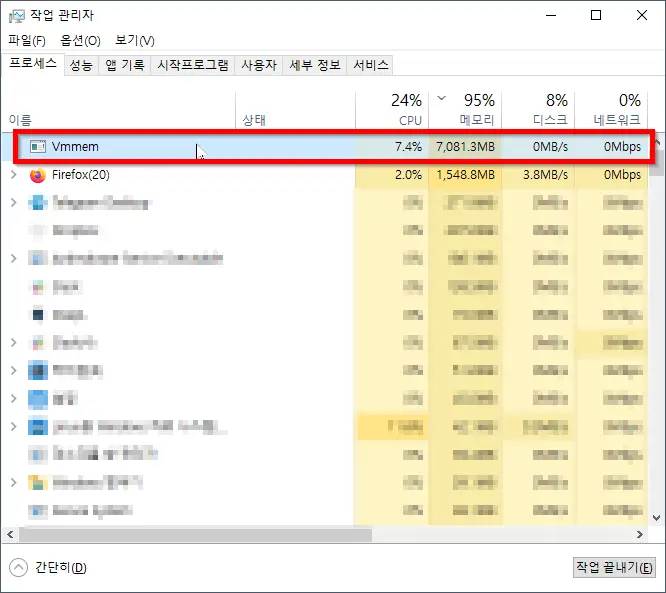This screenshot has height=593, width=666.
Task: Click Vmmem's 7.4% CPU value
Action: coord(408,147)
